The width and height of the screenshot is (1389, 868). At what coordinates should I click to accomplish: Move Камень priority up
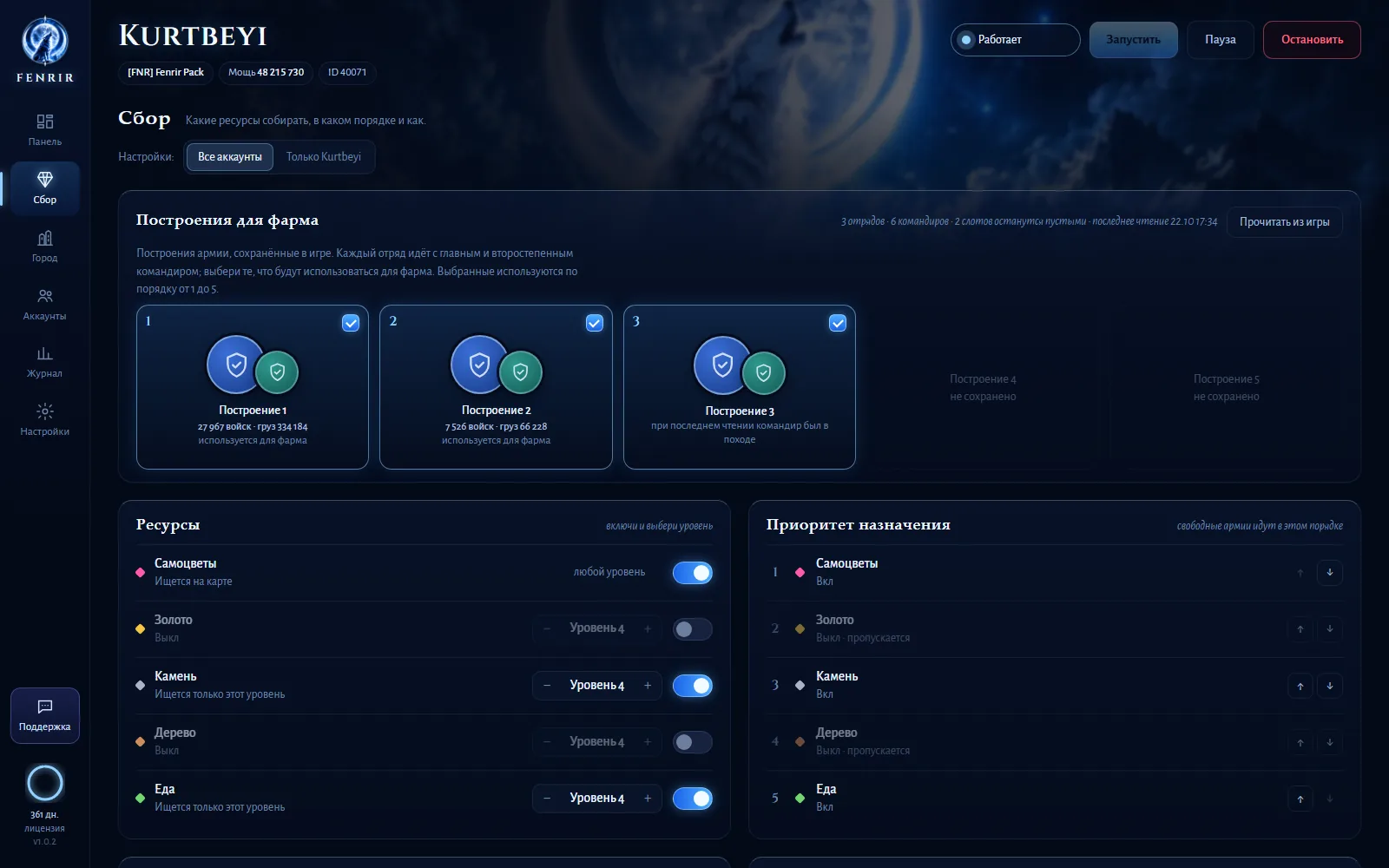click(x=1300, y=686)
